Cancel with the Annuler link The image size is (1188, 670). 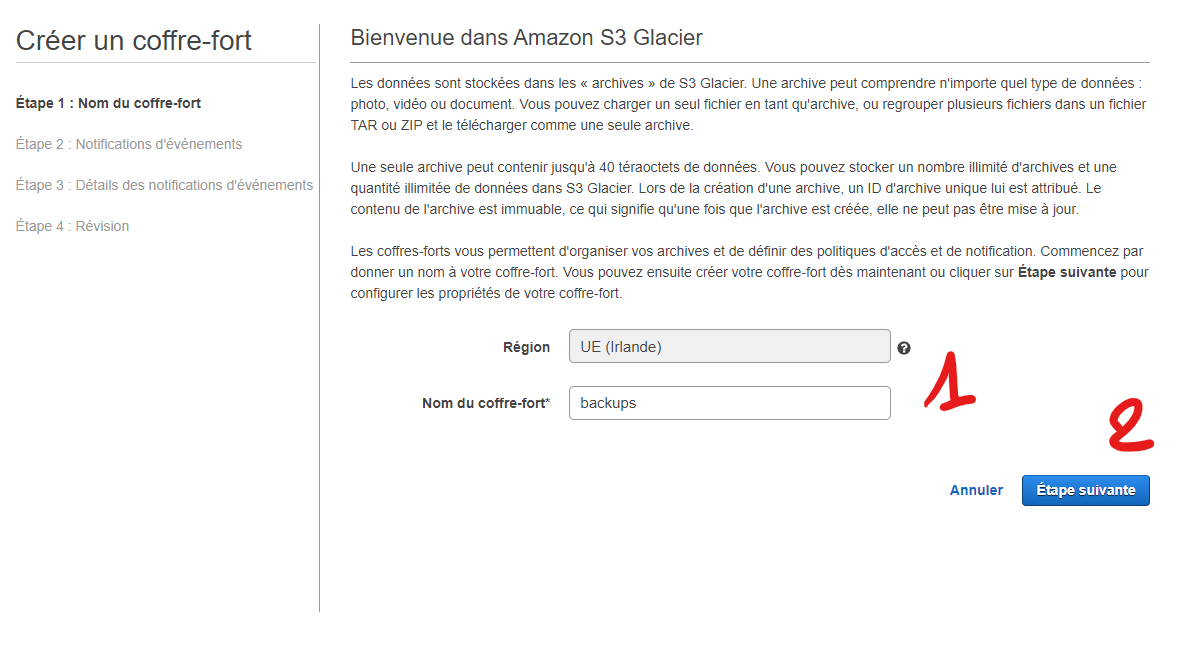click(976, 490)
